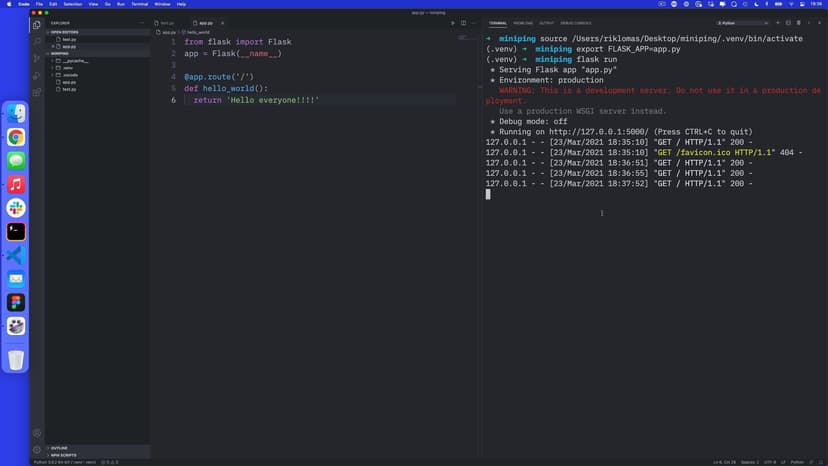Kill the terminal with the trash icon

798,22
